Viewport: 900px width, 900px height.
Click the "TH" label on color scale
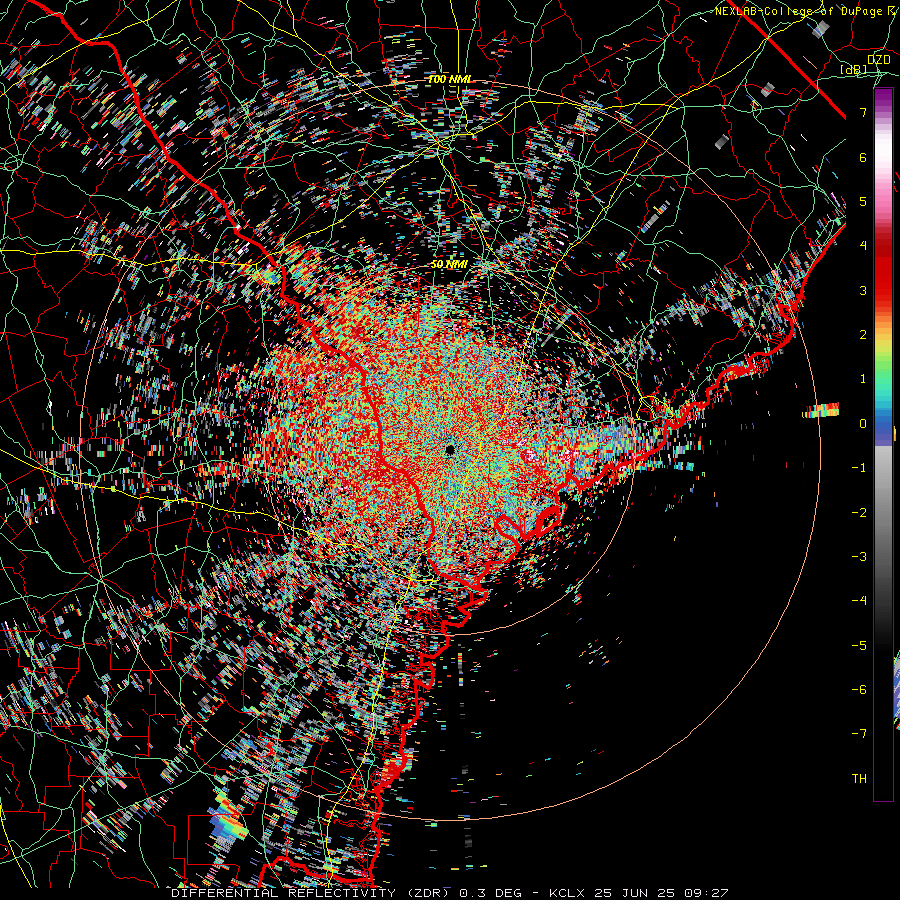pos(859,779)
